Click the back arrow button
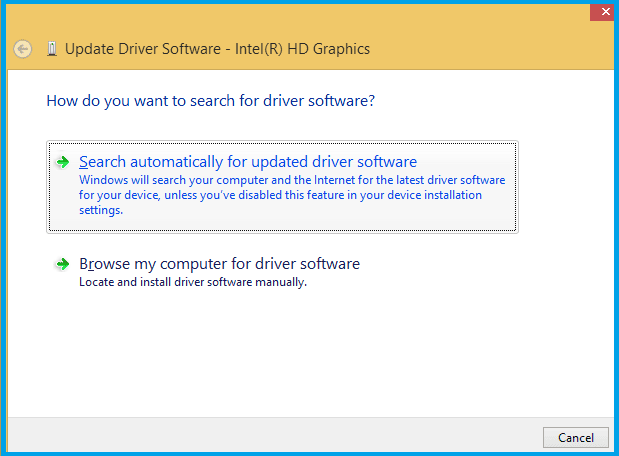Viewport: 619px width, 456px height. pos(23,49)
